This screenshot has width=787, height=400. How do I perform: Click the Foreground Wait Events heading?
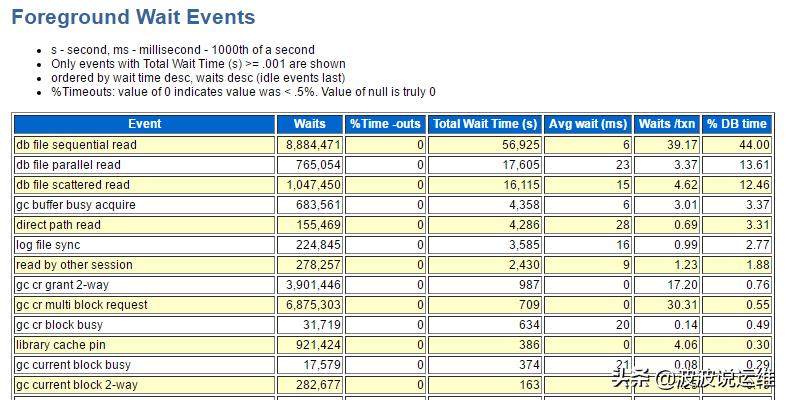(x=133, y=17)
